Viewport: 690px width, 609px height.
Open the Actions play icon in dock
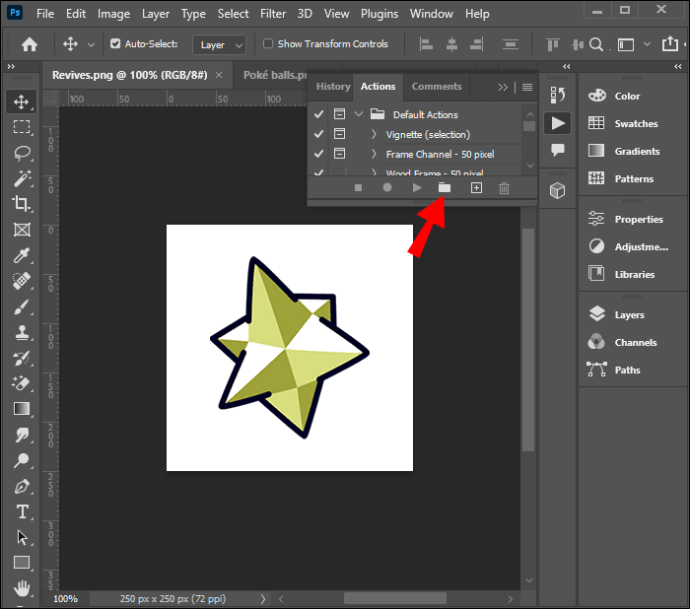[558, 123]
